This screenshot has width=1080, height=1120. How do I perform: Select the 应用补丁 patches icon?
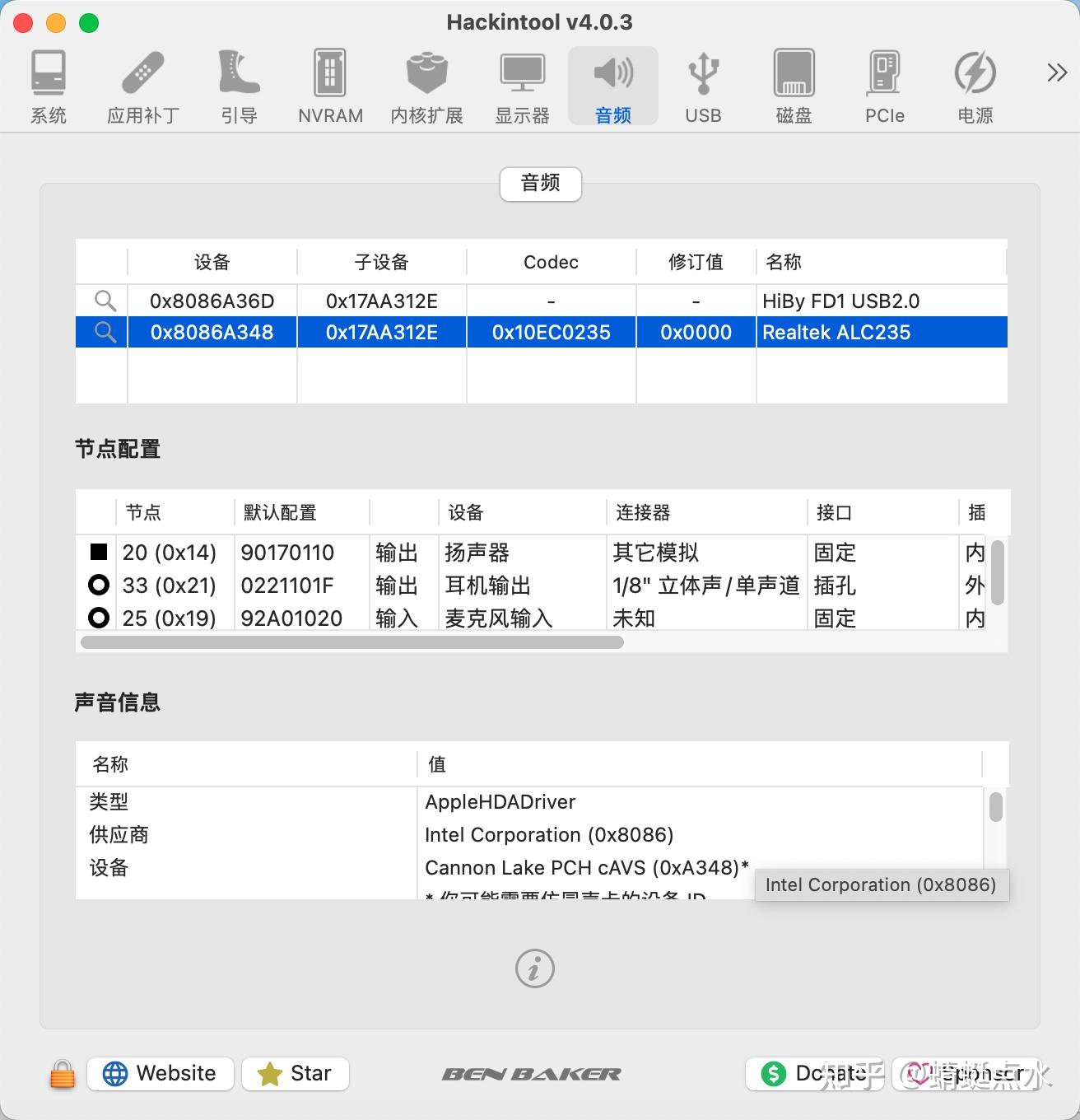tap(143, 82)
